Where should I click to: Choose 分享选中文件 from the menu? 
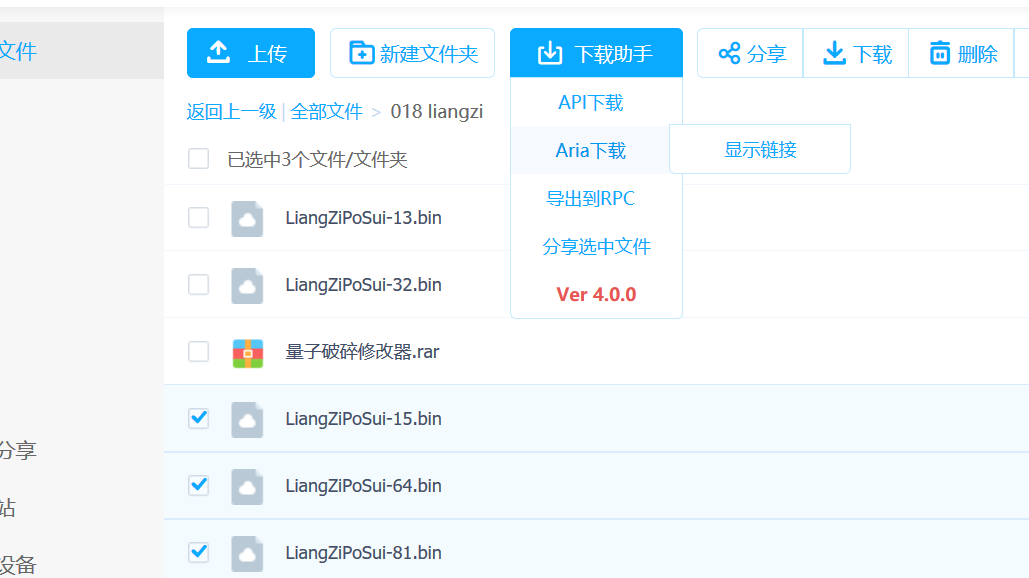(596, 246)
